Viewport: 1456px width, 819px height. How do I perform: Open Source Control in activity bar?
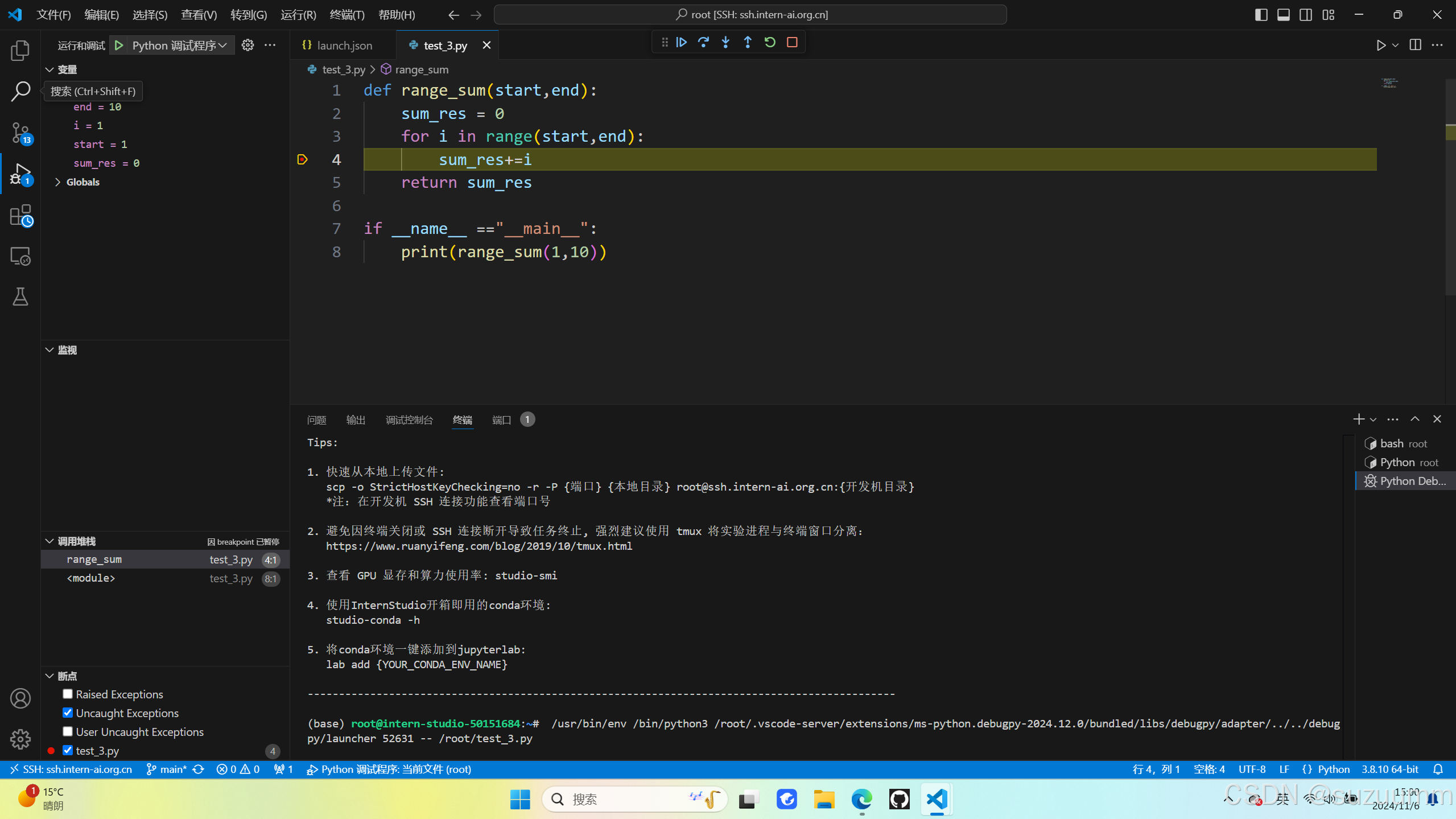pos(20,133)
